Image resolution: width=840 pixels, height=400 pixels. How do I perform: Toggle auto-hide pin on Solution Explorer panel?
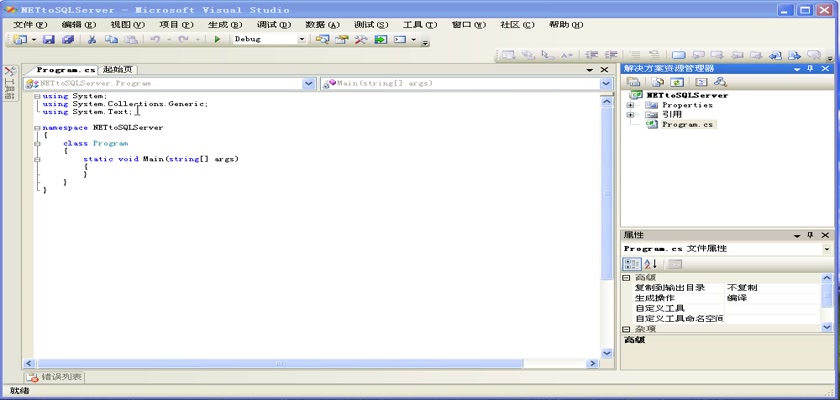click(x=810, y=69)
